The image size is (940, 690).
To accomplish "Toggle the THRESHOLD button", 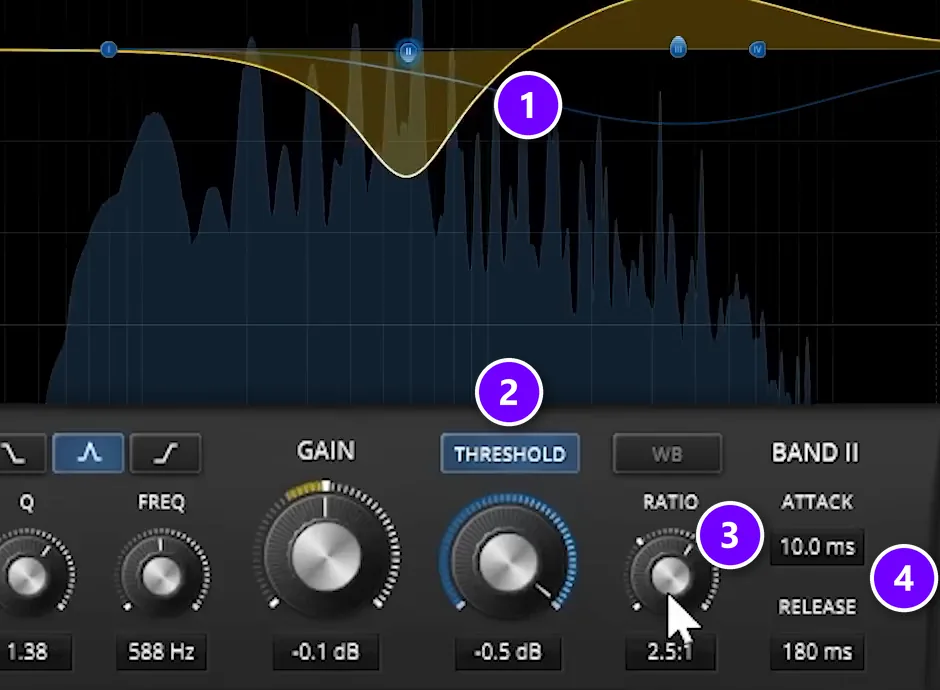I will 510,454.
